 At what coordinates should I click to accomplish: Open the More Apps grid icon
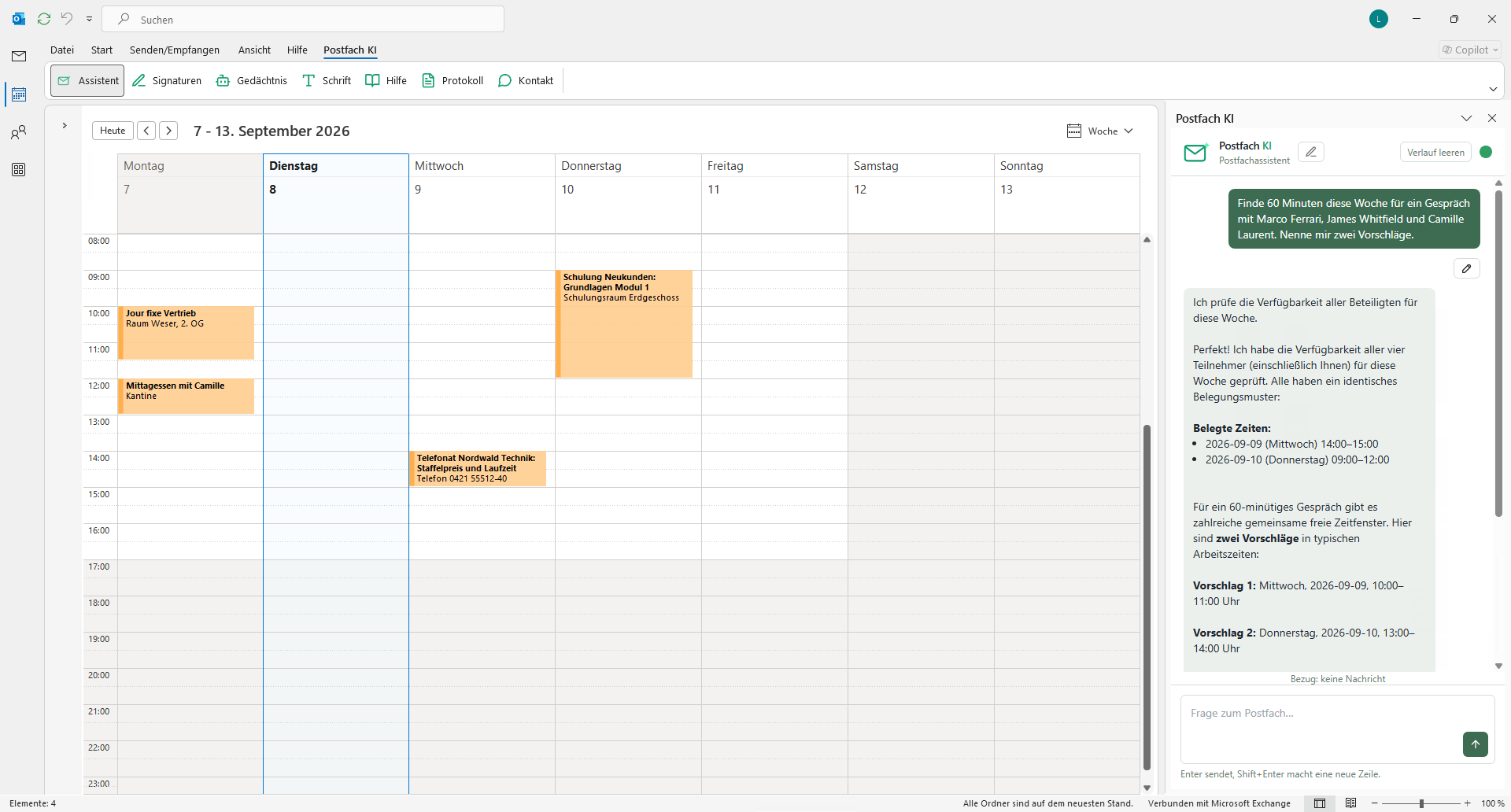point(19,170)
